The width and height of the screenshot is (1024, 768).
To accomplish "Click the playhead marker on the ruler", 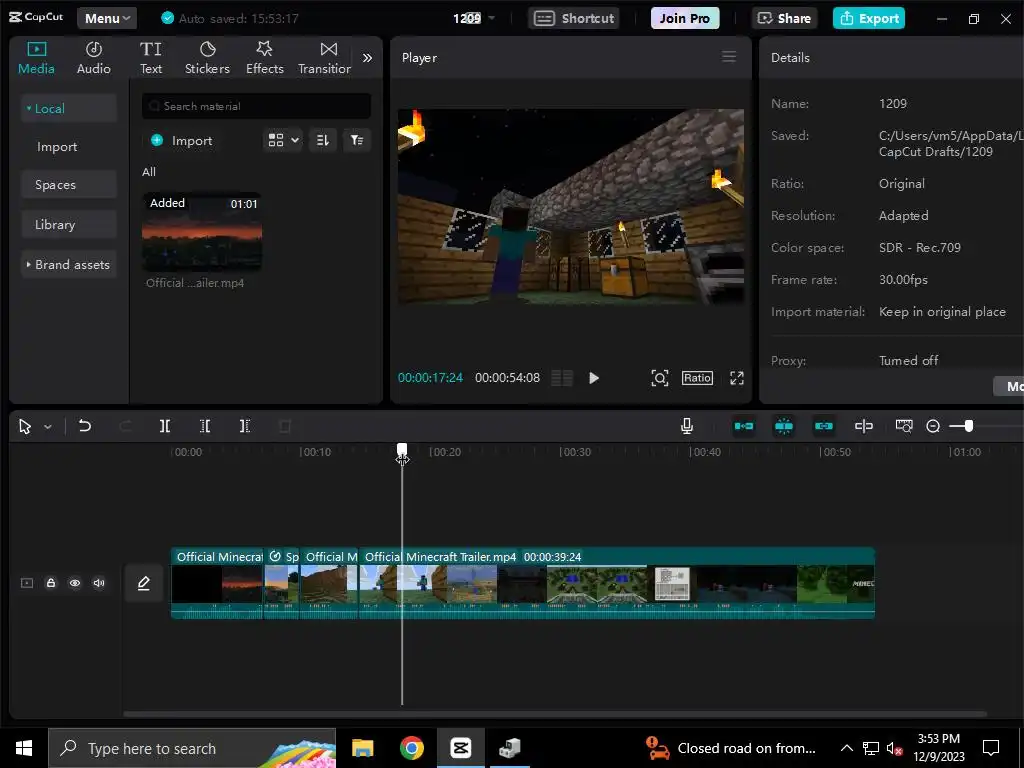I will (402, 451).
